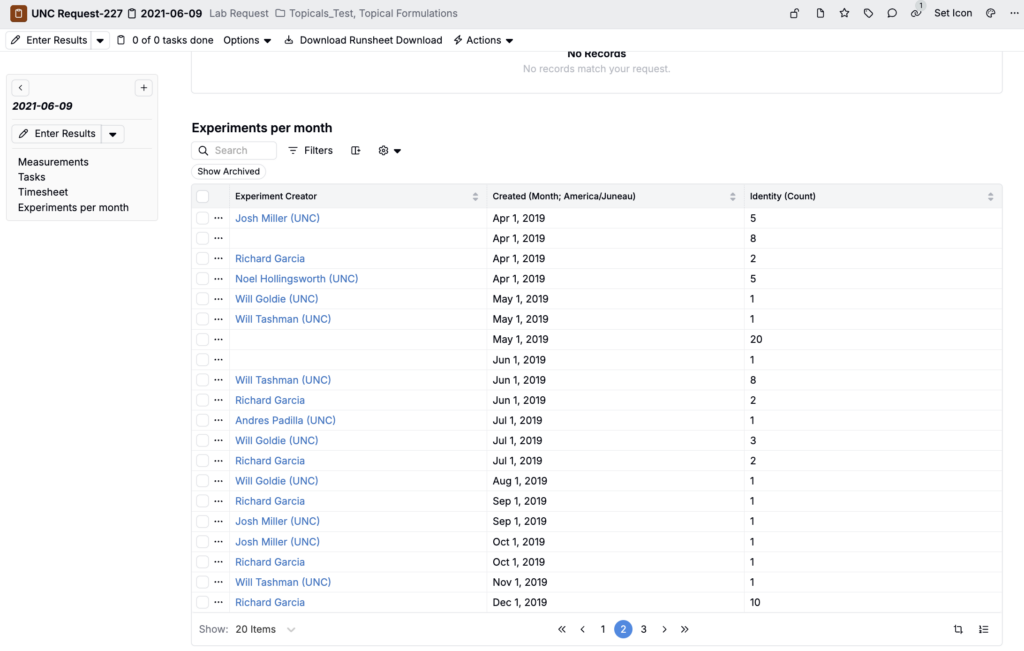This screenshot has width=1024, height=651.
Task: Click the column layout icon beside Filters
Action: click(x=355, y=150)
